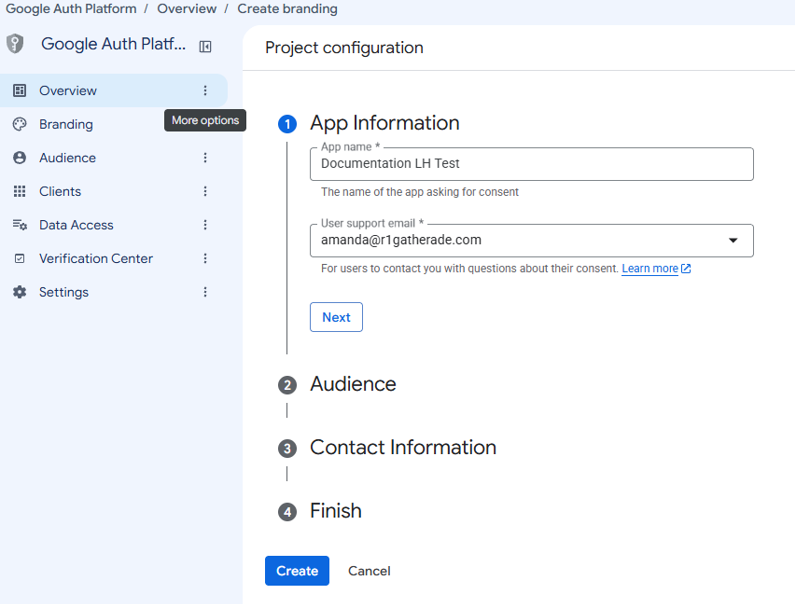The image size is (795, 604).
Task: Click the Data Access list-settings icon
Action: (20, 225)
